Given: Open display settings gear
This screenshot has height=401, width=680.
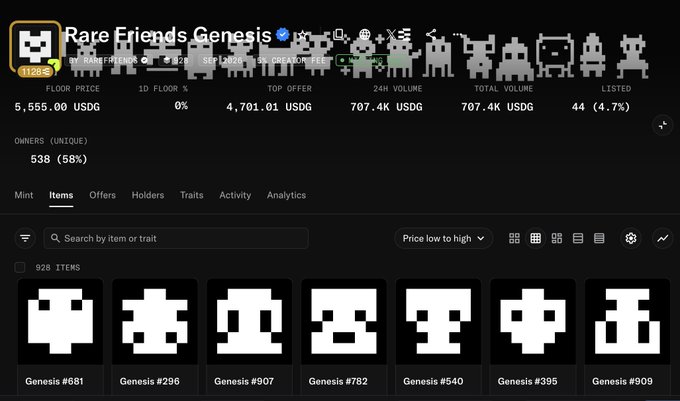Looking at the screenshot, I should point(631,238).
